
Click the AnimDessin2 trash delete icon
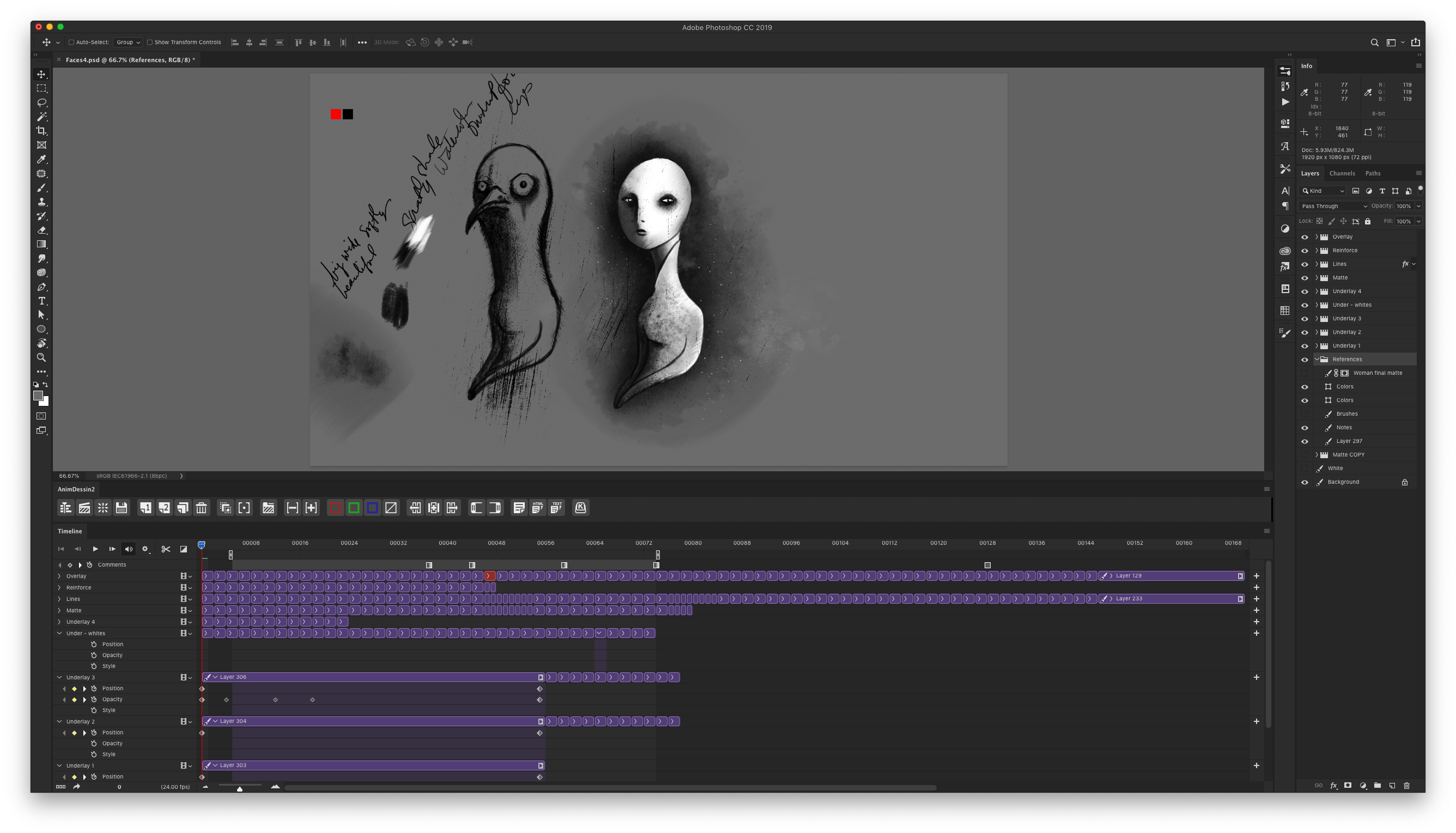click(x=202, y=507)
